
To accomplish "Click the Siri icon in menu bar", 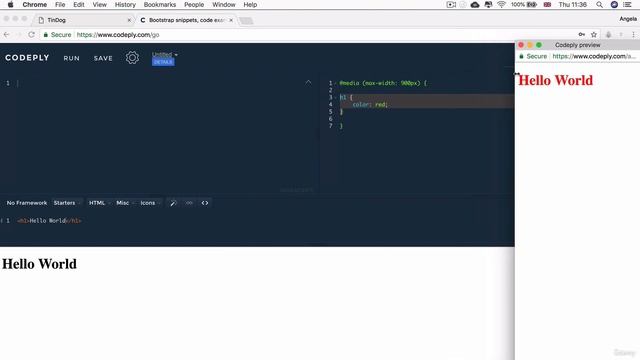I will tap(614, 5).
